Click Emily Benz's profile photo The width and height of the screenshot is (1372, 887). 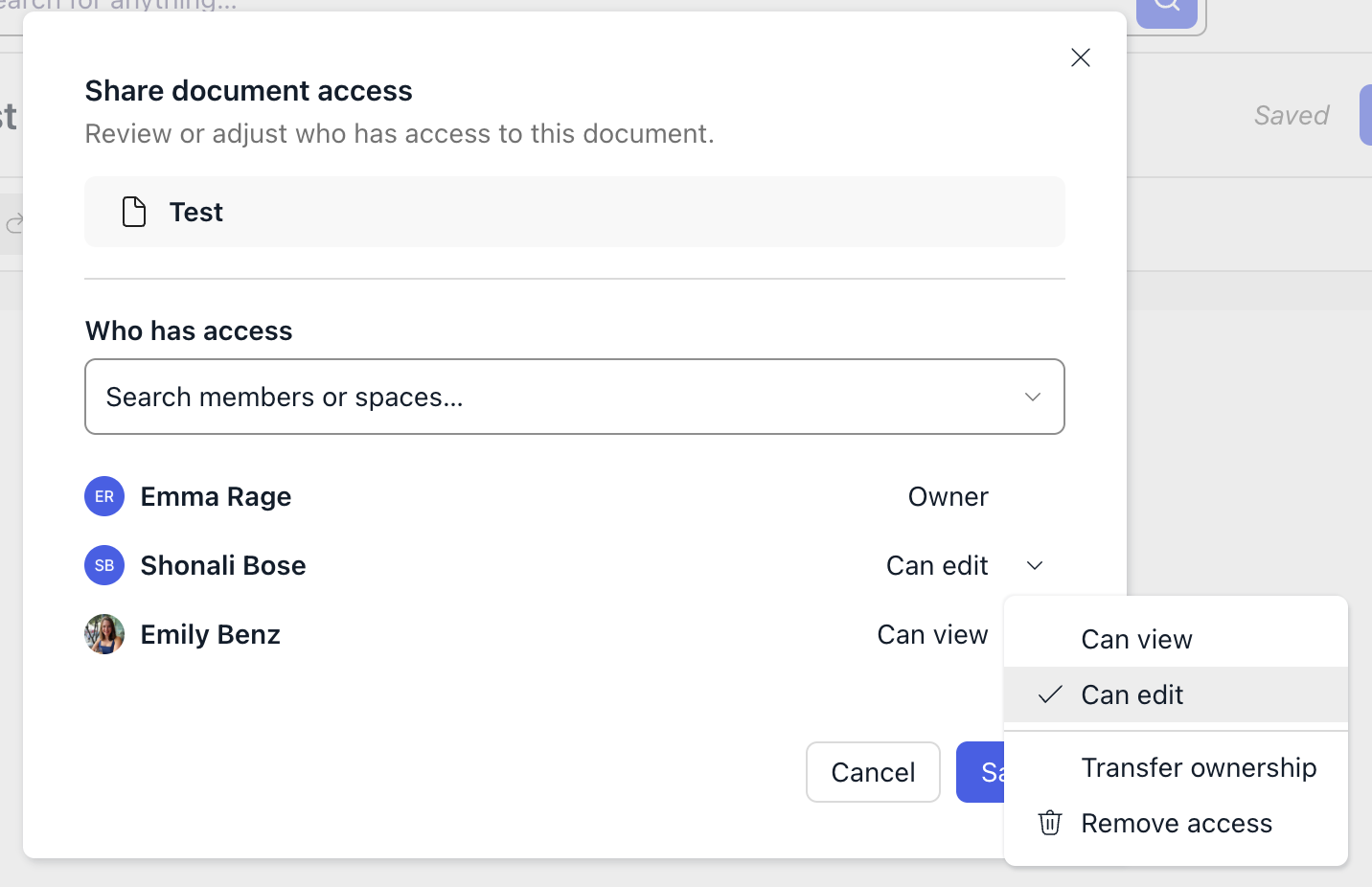coord(104,634)
